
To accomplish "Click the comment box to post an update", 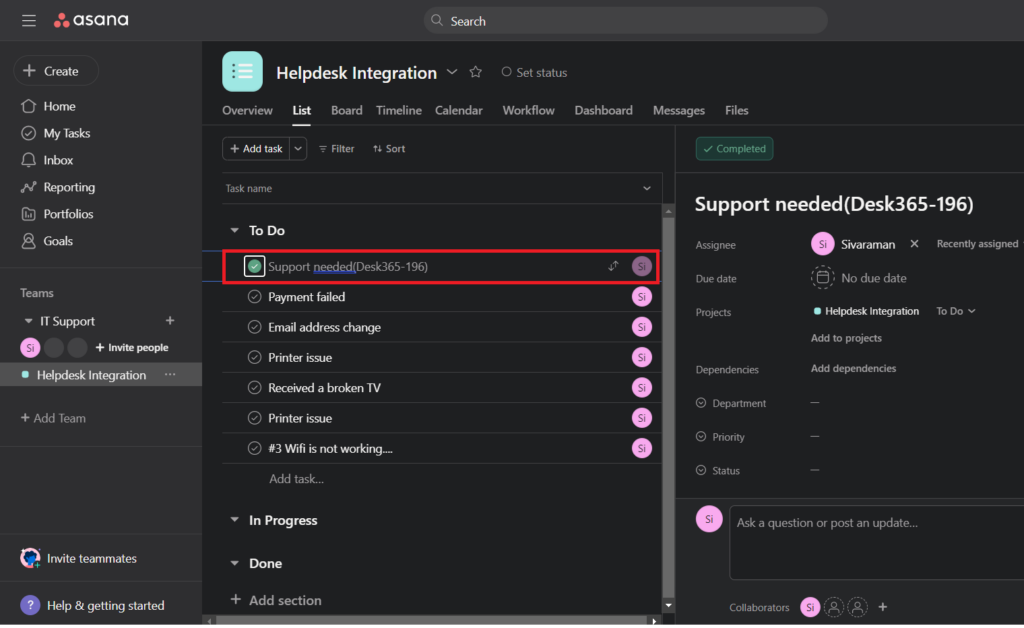I will (x=876, y=543).
